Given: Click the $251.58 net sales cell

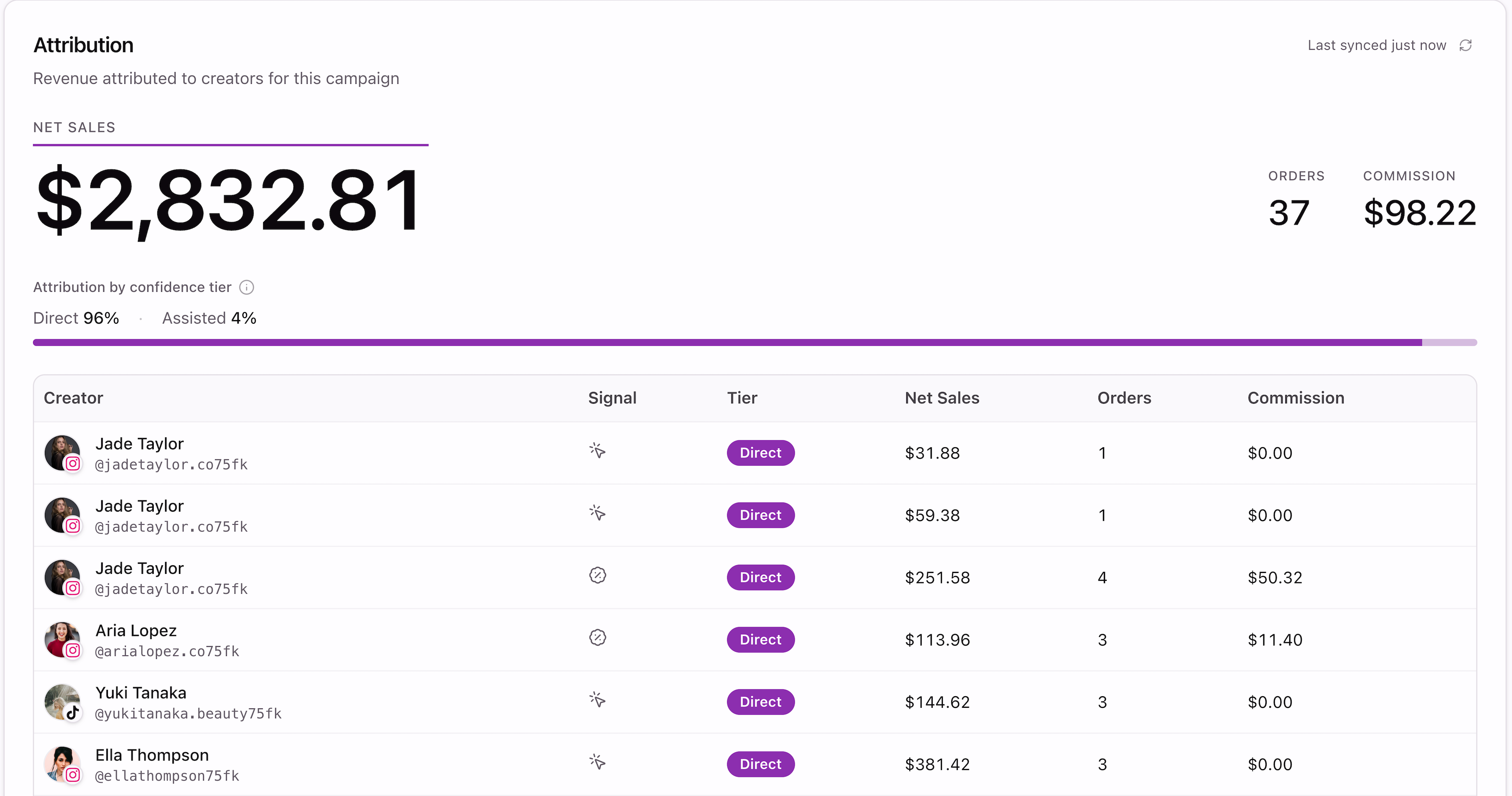Looking at the screenshot, I should pos(937,577).
